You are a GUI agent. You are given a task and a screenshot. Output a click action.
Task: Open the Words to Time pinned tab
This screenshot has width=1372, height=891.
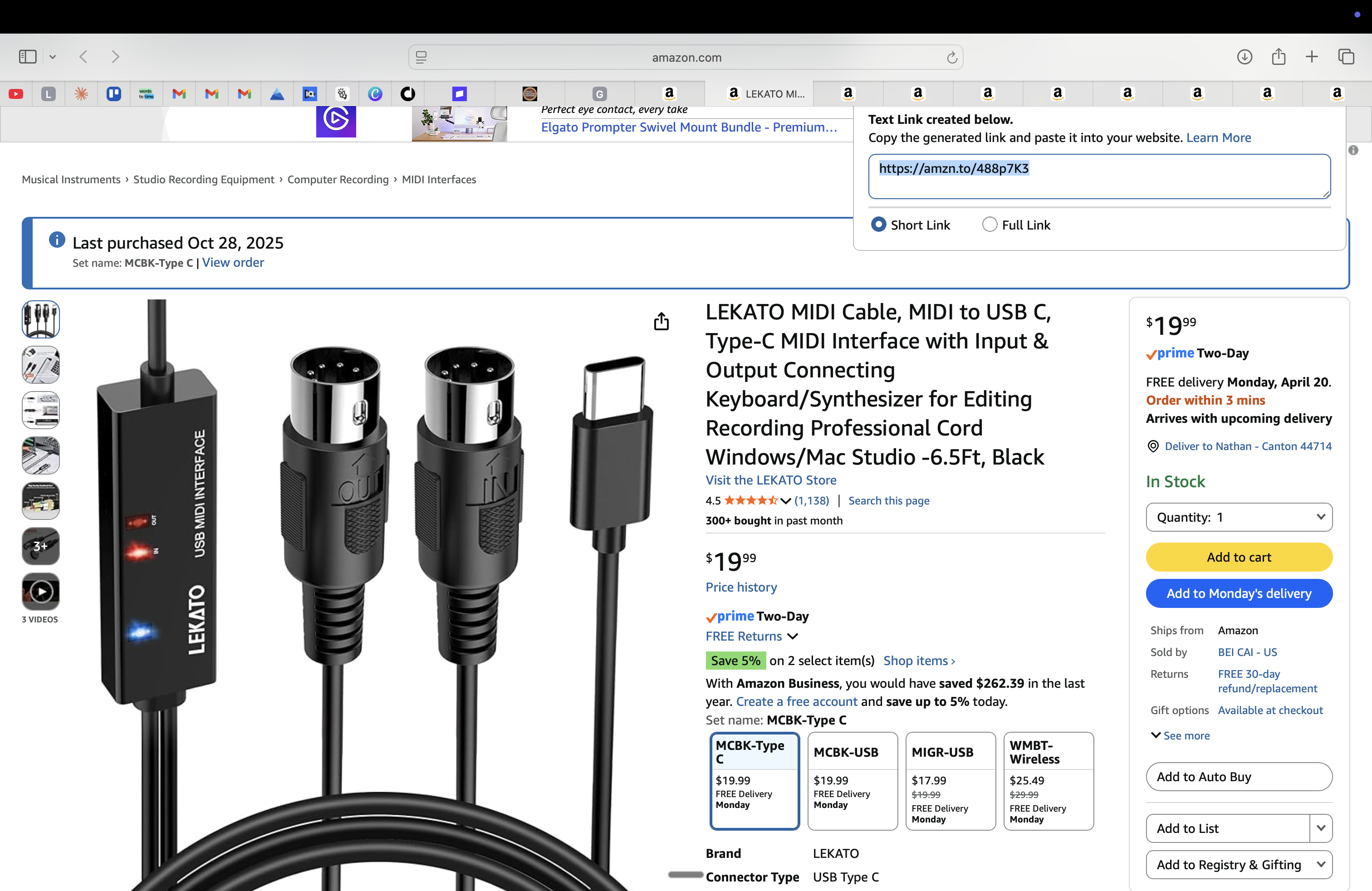point(147,93)
